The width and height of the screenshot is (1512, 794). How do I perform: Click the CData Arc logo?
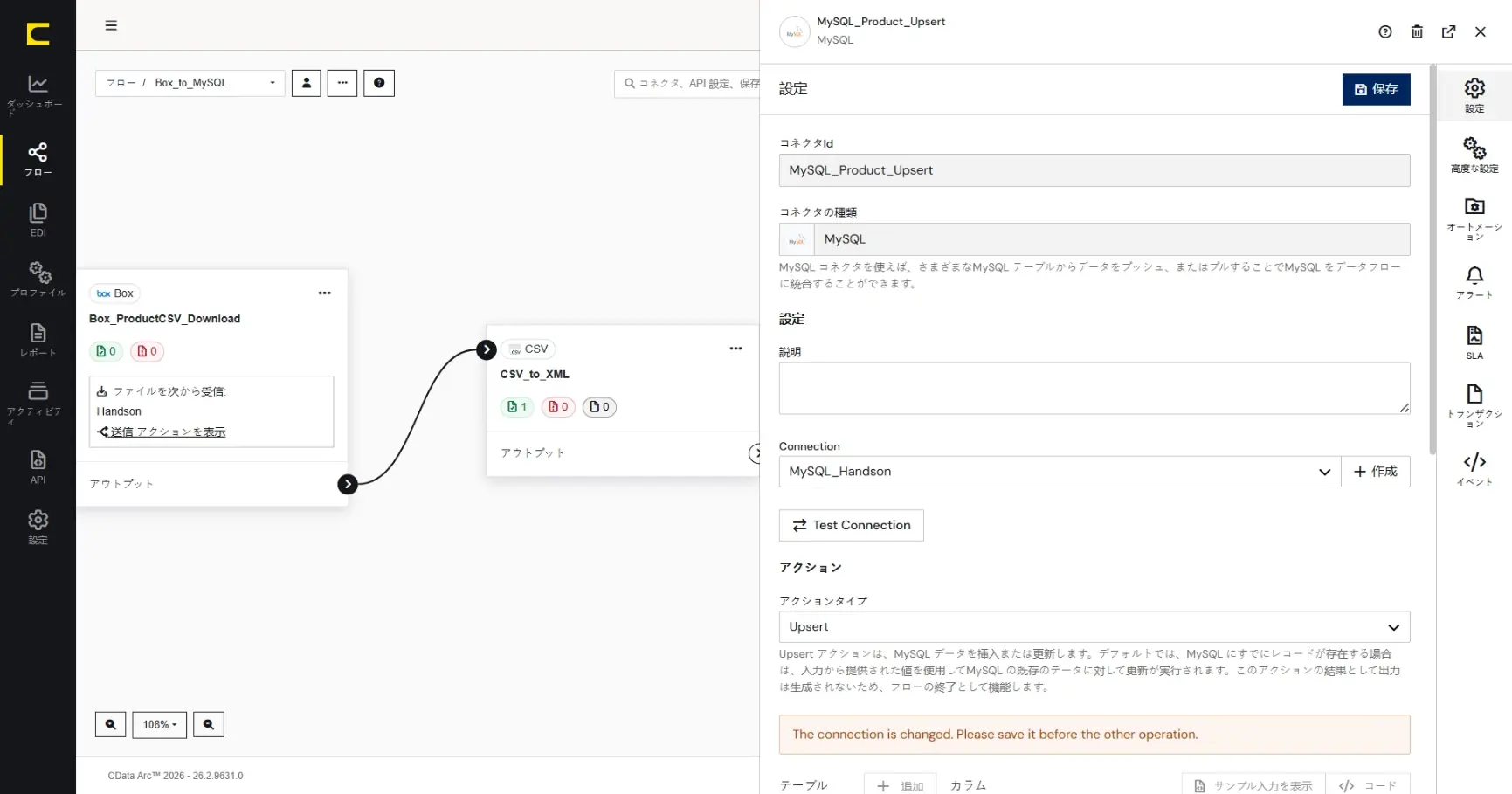(x=38, y=34)
